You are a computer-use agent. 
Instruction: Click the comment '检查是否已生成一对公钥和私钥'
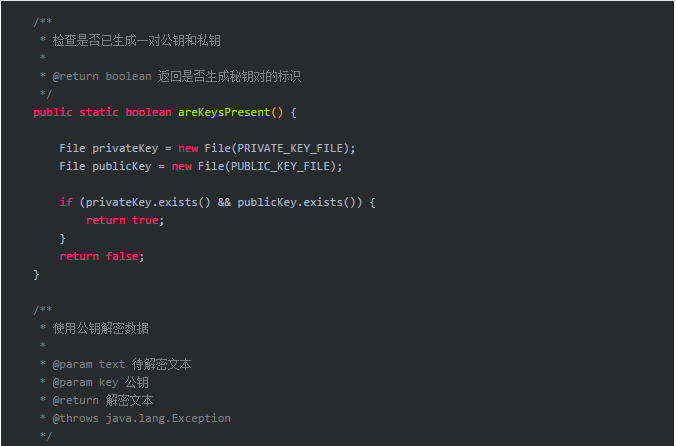(x=137, y=41)
